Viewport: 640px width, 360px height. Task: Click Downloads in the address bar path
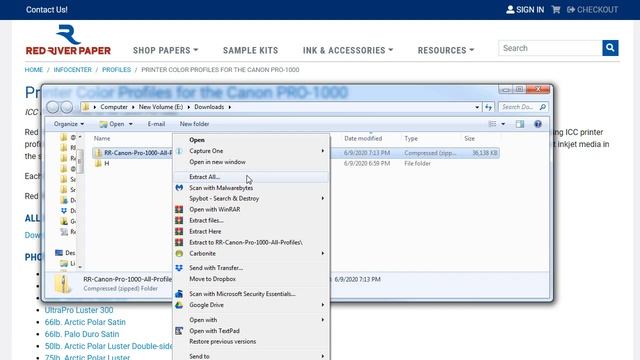209,107
